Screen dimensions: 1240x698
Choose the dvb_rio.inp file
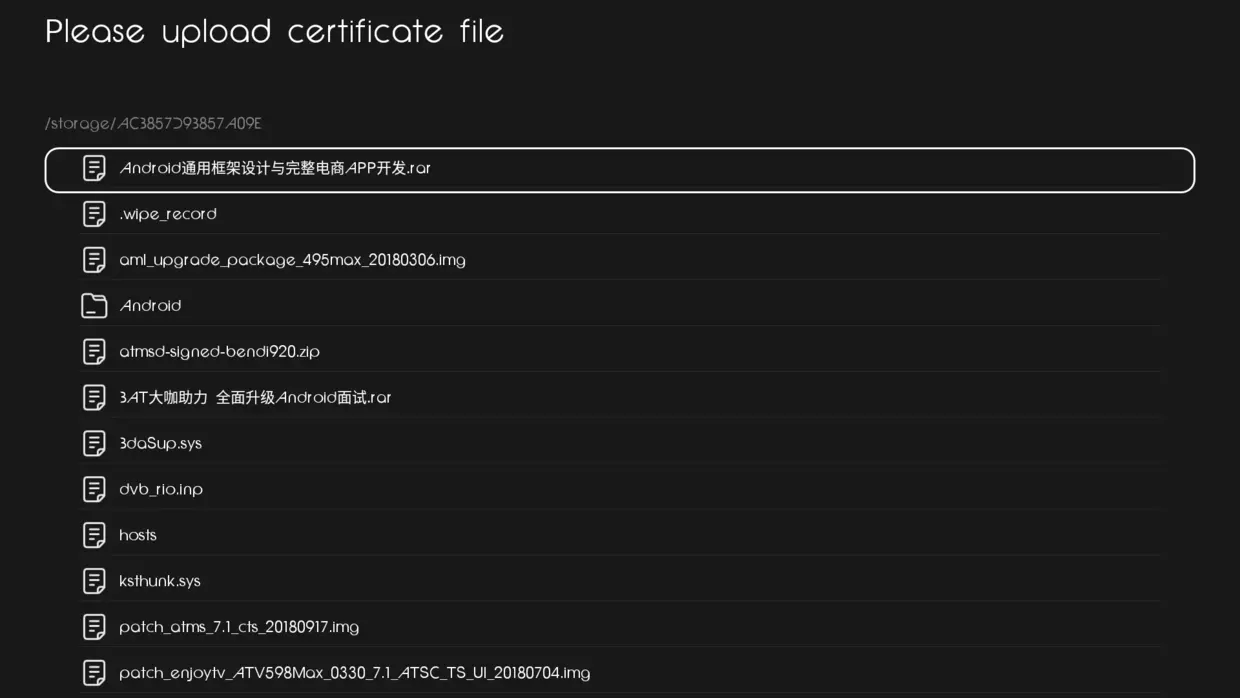[x=620, y=489]
